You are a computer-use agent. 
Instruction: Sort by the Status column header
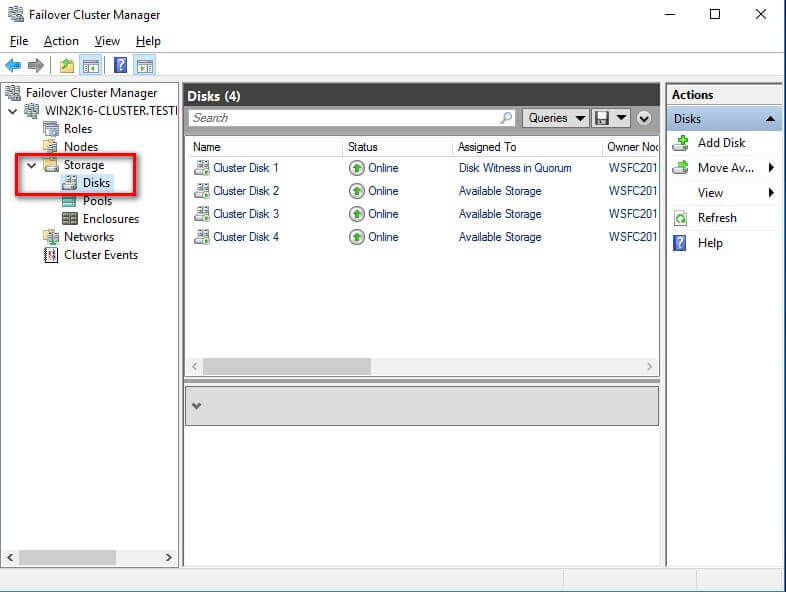(363, 147)
